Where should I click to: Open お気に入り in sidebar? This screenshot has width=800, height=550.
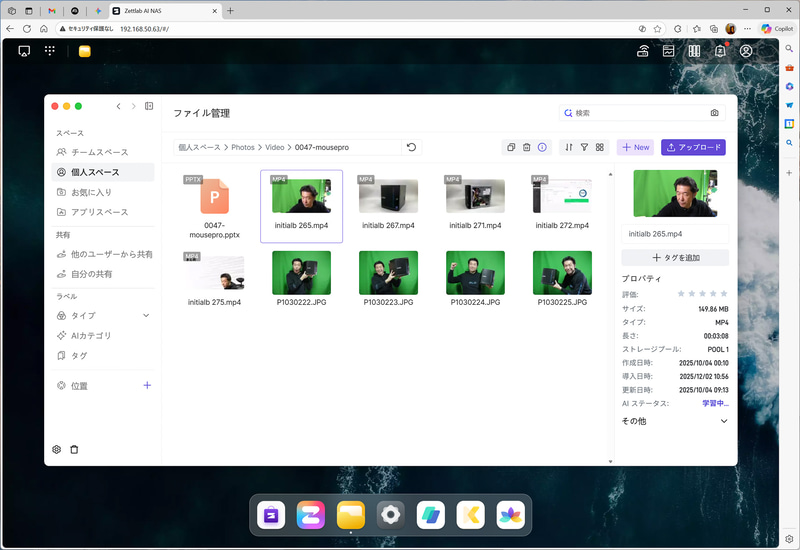(x=103, y=192)
